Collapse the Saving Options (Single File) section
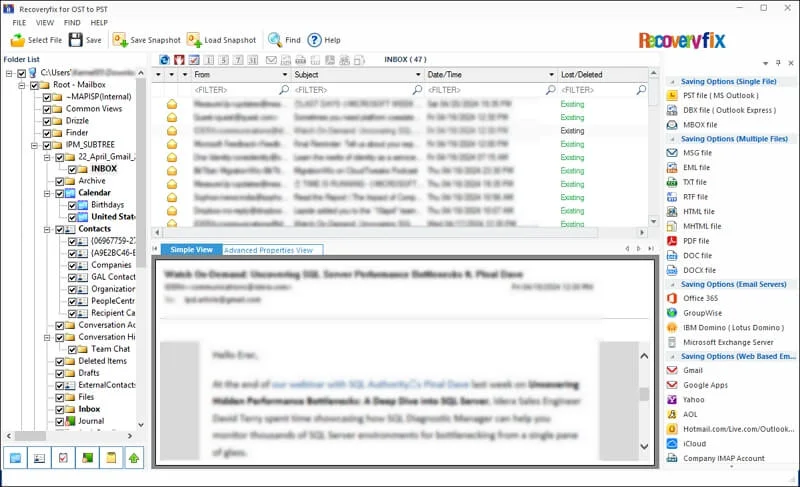Screen dimensions: 800x487 pyautogui.click(x=672, y=82)
